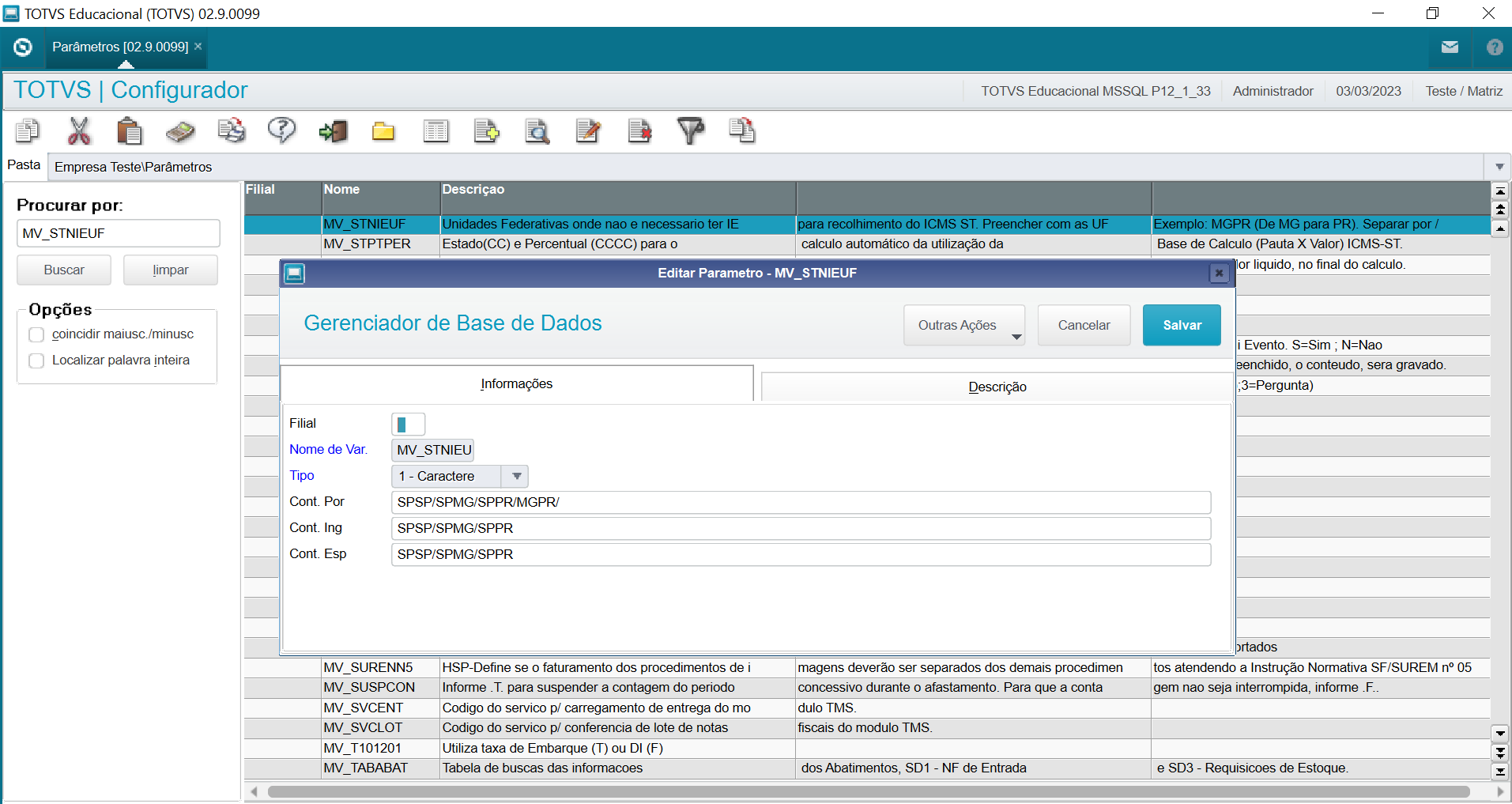The image size is (1512, 804).
Task: Select the Parâmetros [02.9.0099] tab
Action: 120,47
